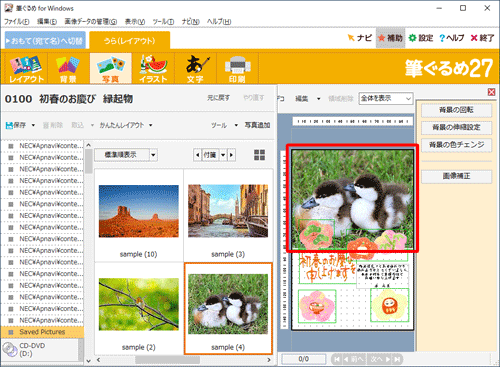Switch thumbnail grid view icon
Image resolution: width=500 pixels, height=367 pixels.
click(259, 155)
